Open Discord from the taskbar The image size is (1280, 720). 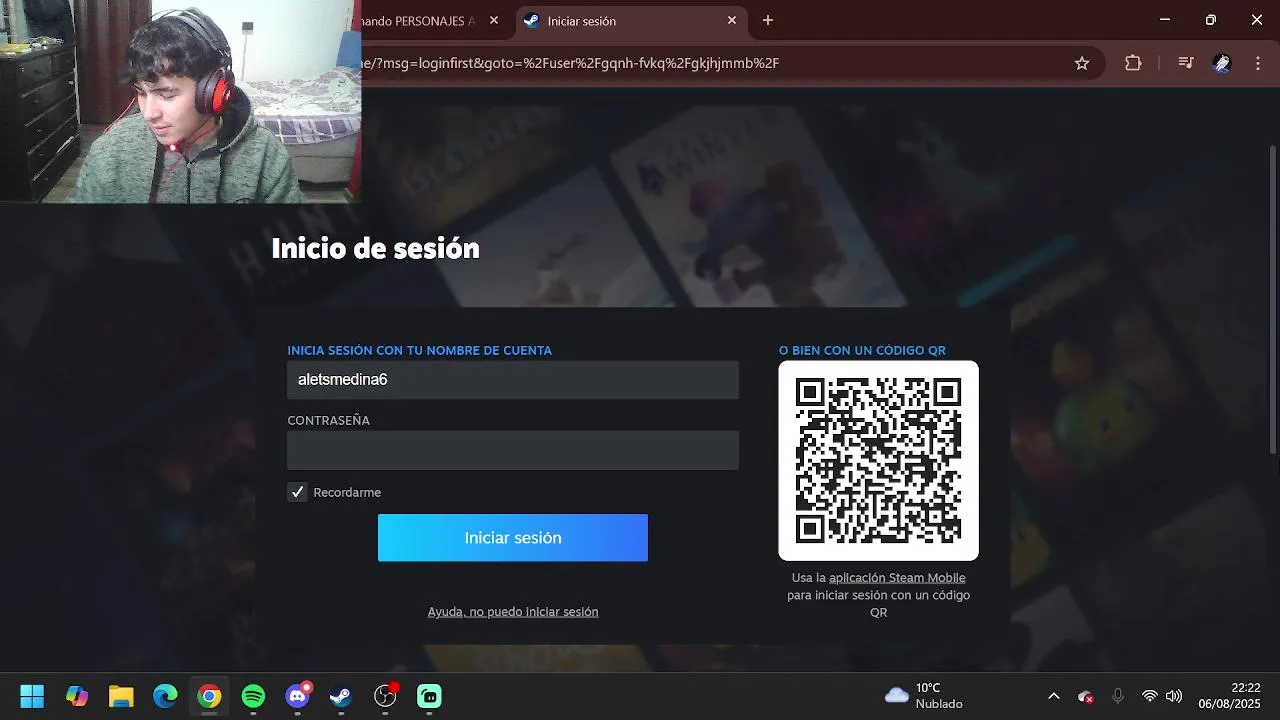(298, 696)
